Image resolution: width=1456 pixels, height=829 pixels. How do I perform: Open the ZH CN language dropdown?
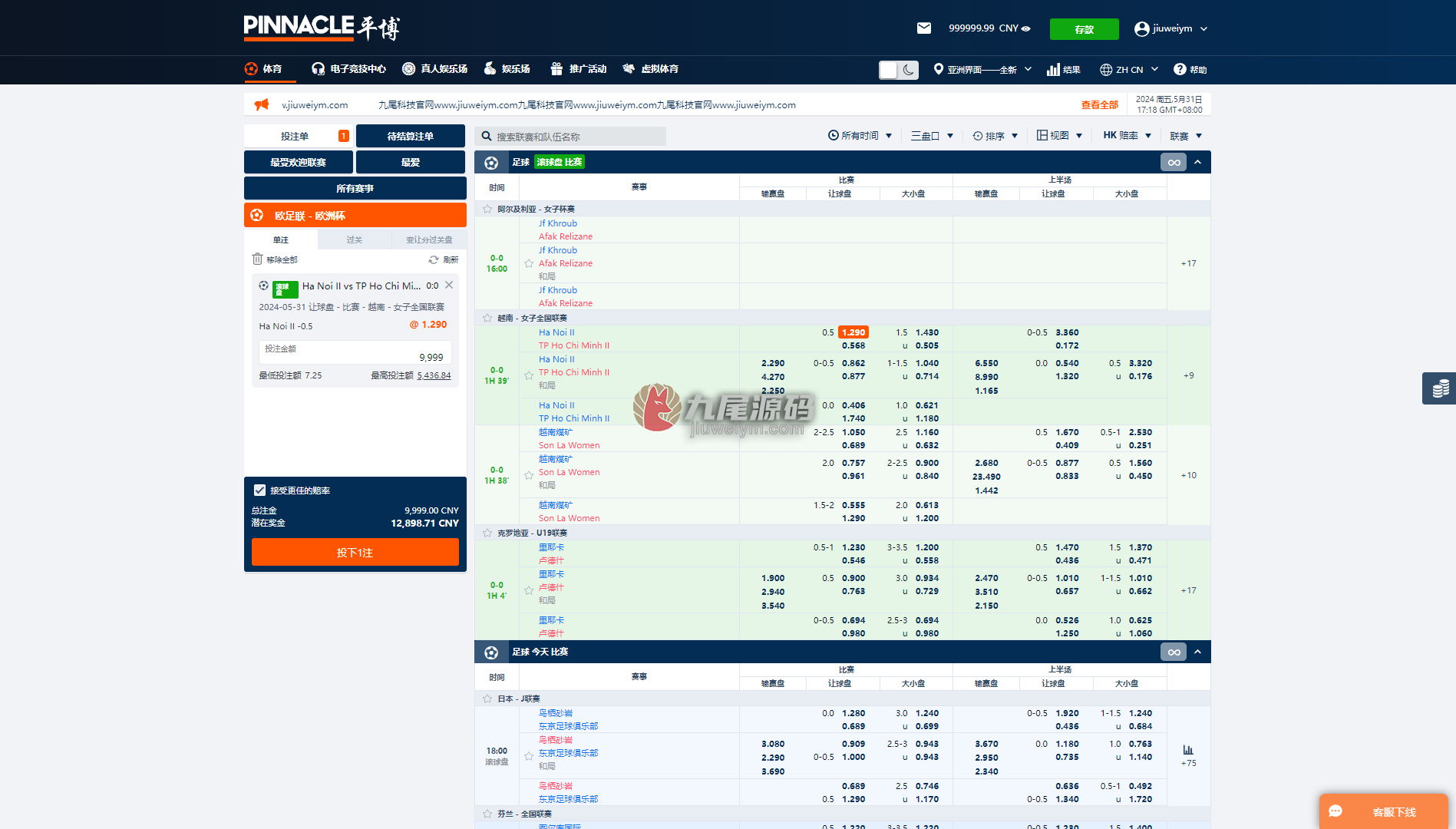coord(1129,70)
